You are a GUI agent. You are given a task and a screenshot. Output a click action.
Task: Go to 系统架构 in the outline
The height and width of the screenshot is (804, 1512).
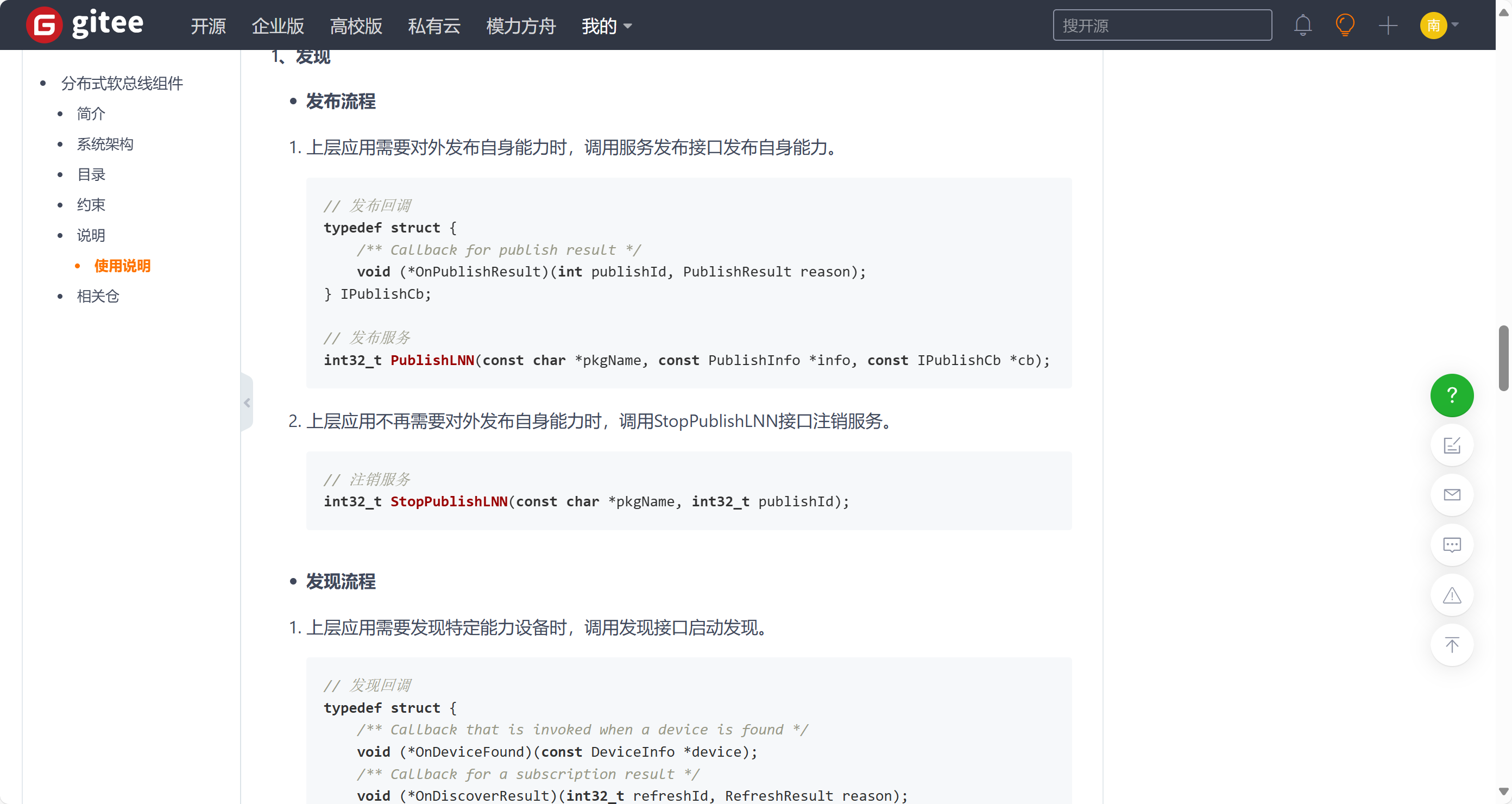tap(105, 144)
